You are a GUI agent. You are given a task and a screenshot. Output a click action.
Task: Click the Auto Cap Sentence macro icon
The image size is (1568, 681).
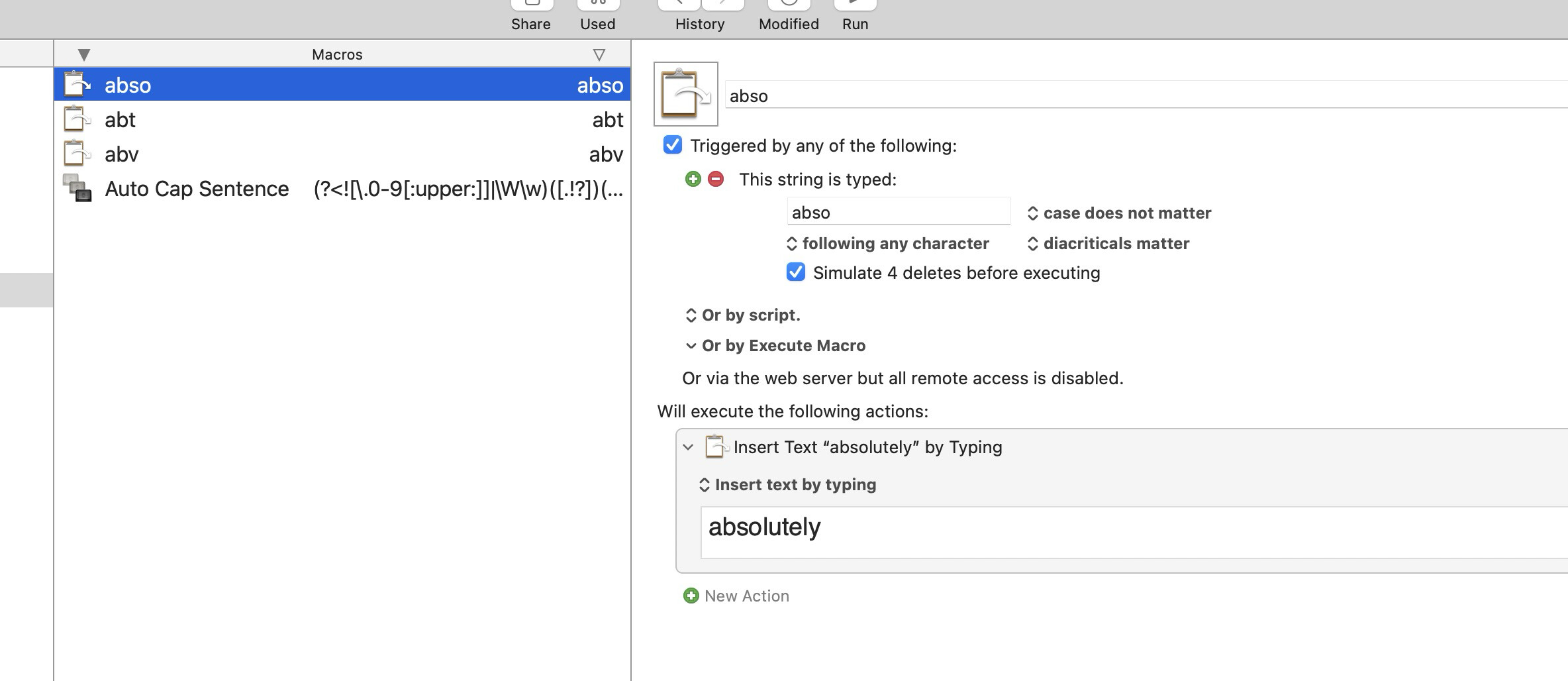click(x=77, y=189)
